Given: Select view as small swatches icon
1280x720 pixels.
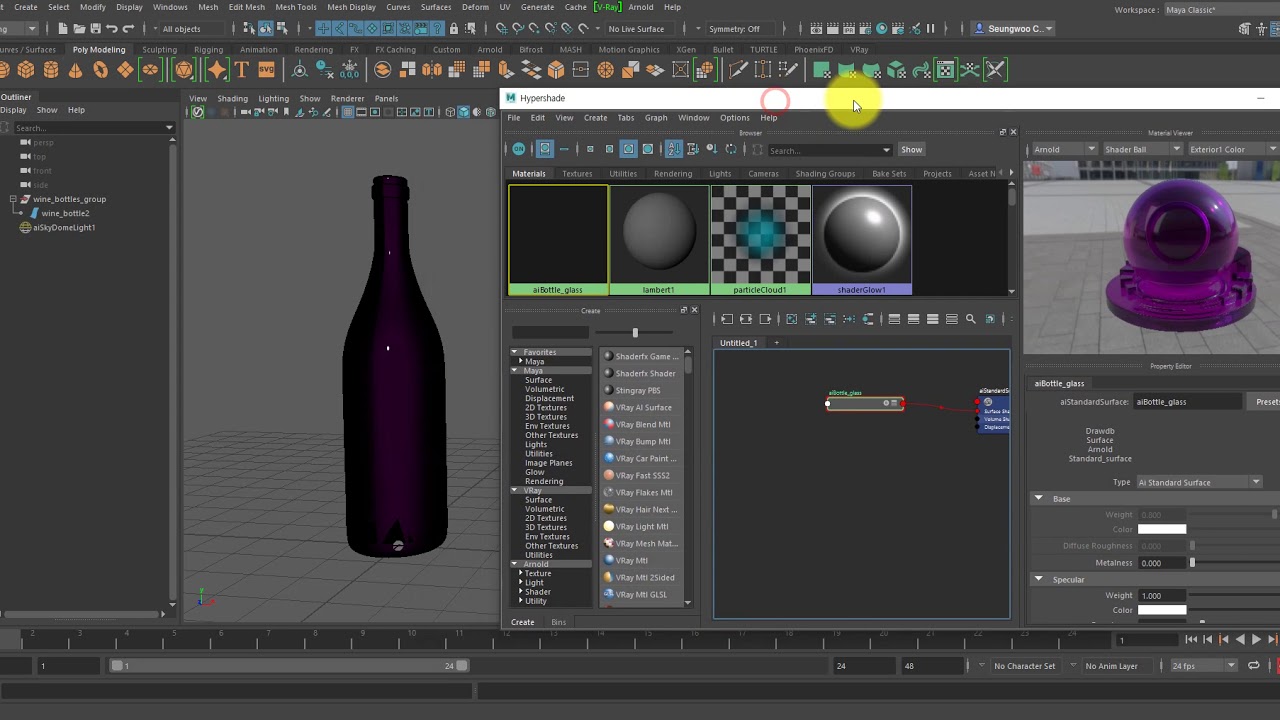Looking at the screenshot, I should tap(590, 150).
